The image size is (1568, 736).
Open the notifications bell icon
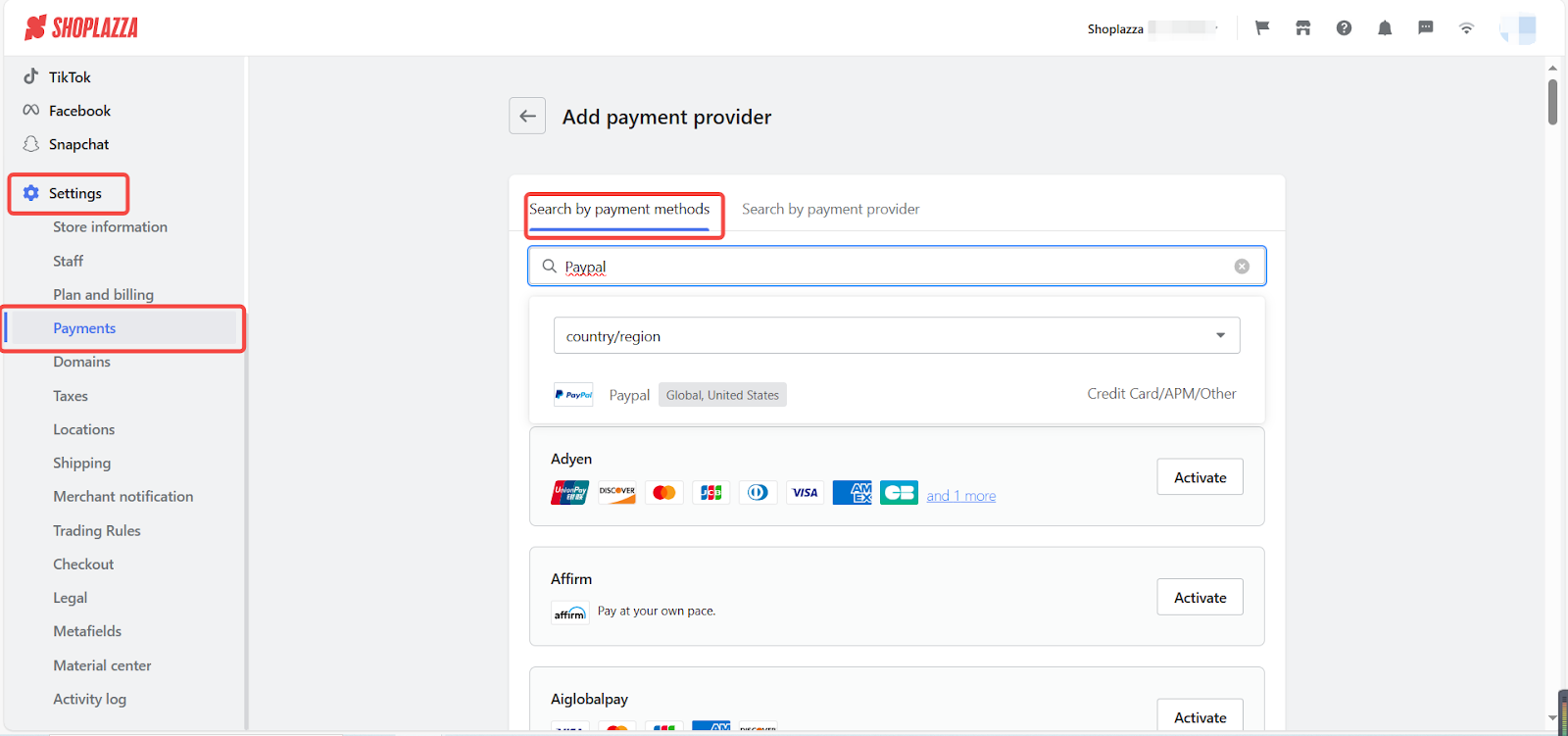pyautogui.click(x=1385, y=28)
